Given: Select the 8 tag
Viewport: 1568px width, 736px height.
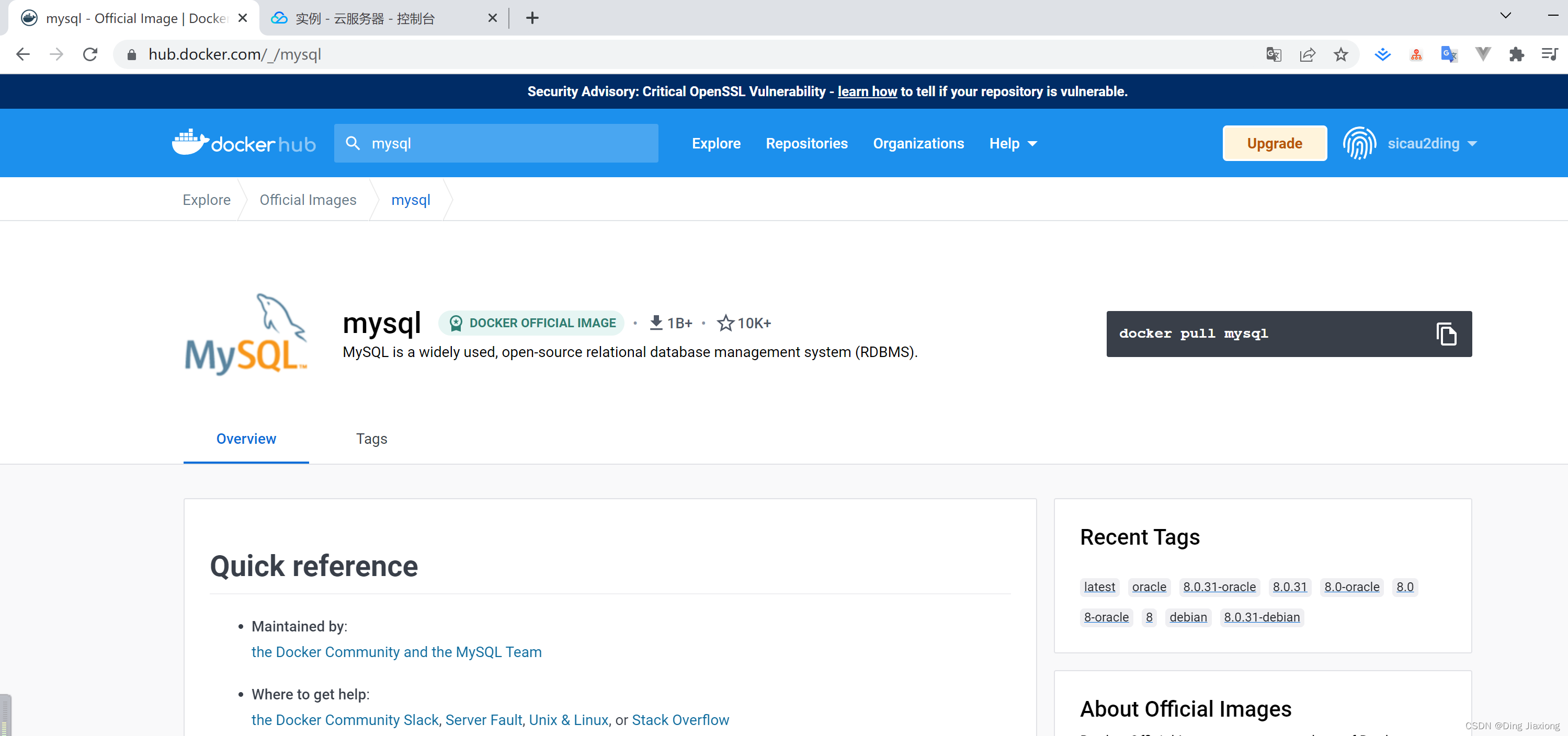Looking at the screenshot, I should coord(1149,617).
